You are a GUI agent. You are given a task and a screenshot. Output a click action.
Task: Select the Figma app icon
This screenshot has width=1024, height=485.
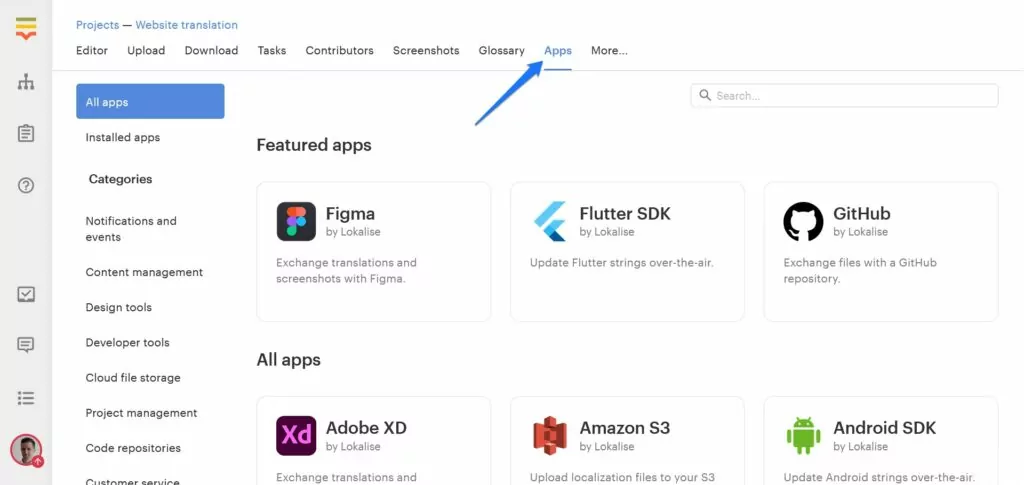tap(296, 221)
